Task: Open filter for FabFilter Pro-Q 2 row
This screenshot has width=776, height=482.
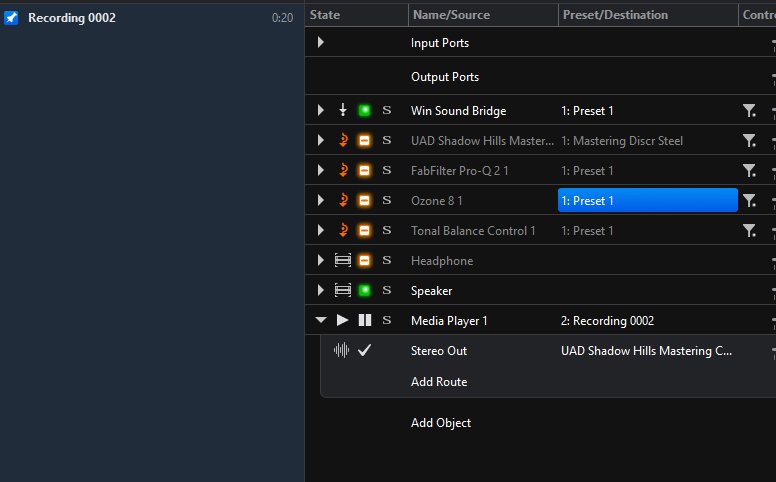Action: coord(749,170)
